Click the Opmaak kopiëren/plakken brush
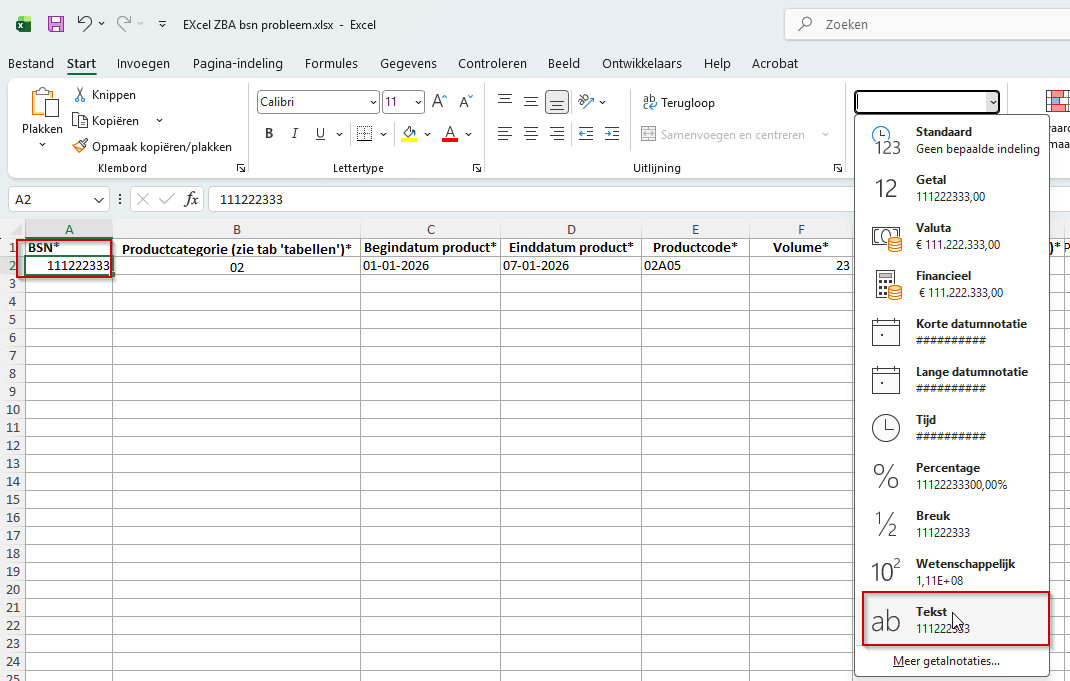1070x681 pixels. click(81, 146)
